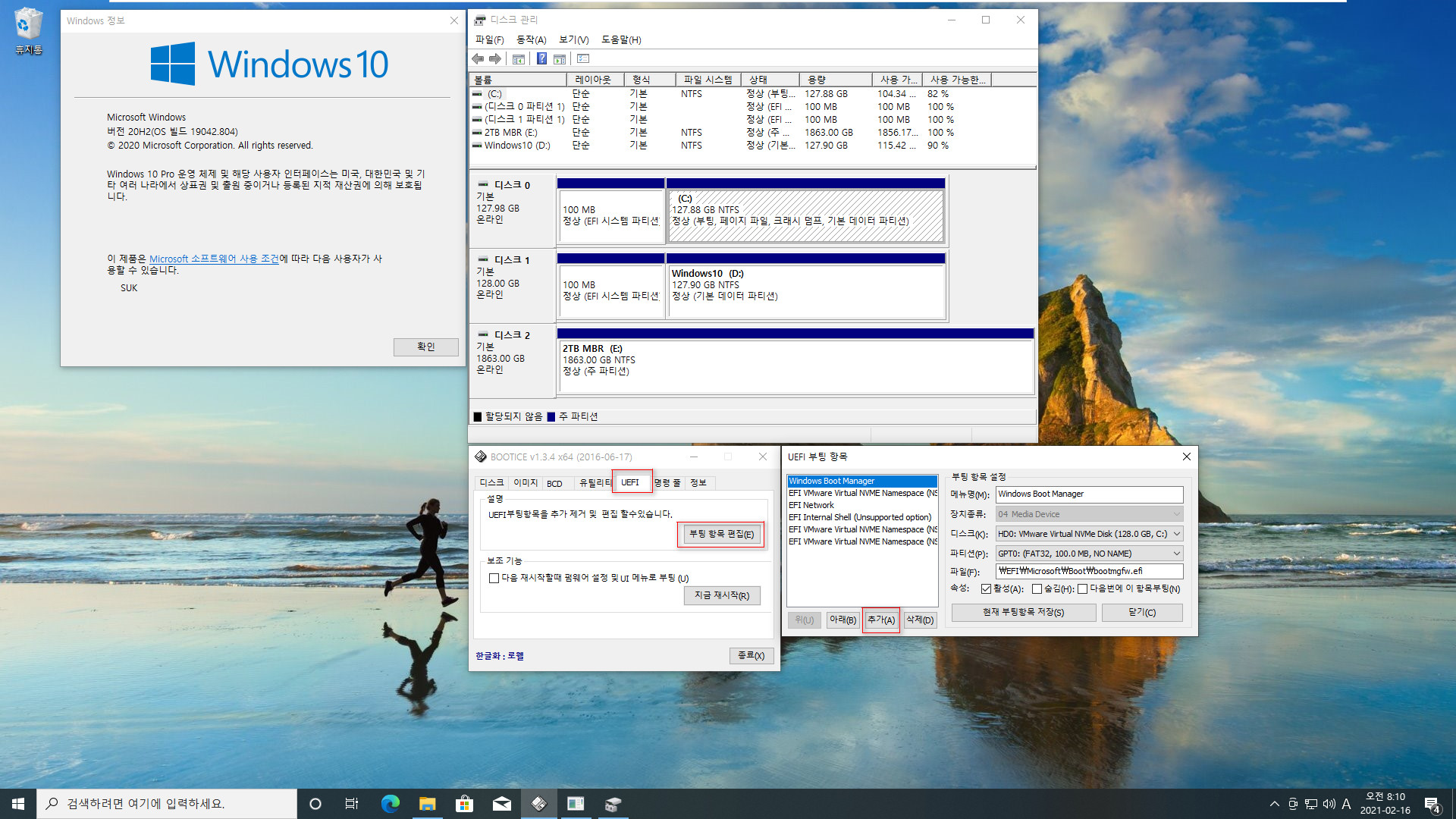This screenshot has width=1456, height=819.
Task: Click 닫기(C) close button in UEFI dialog
Action: [1142, 613]
